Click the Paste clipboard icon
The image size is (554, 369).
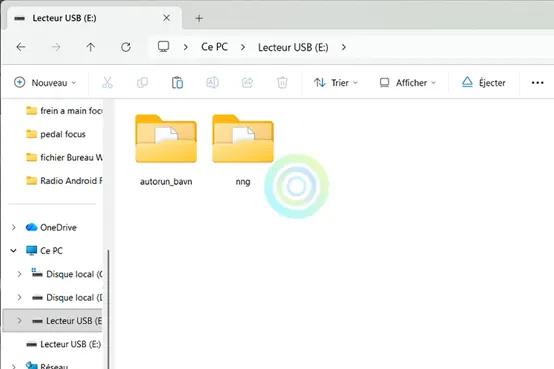(x=177, y=83)
